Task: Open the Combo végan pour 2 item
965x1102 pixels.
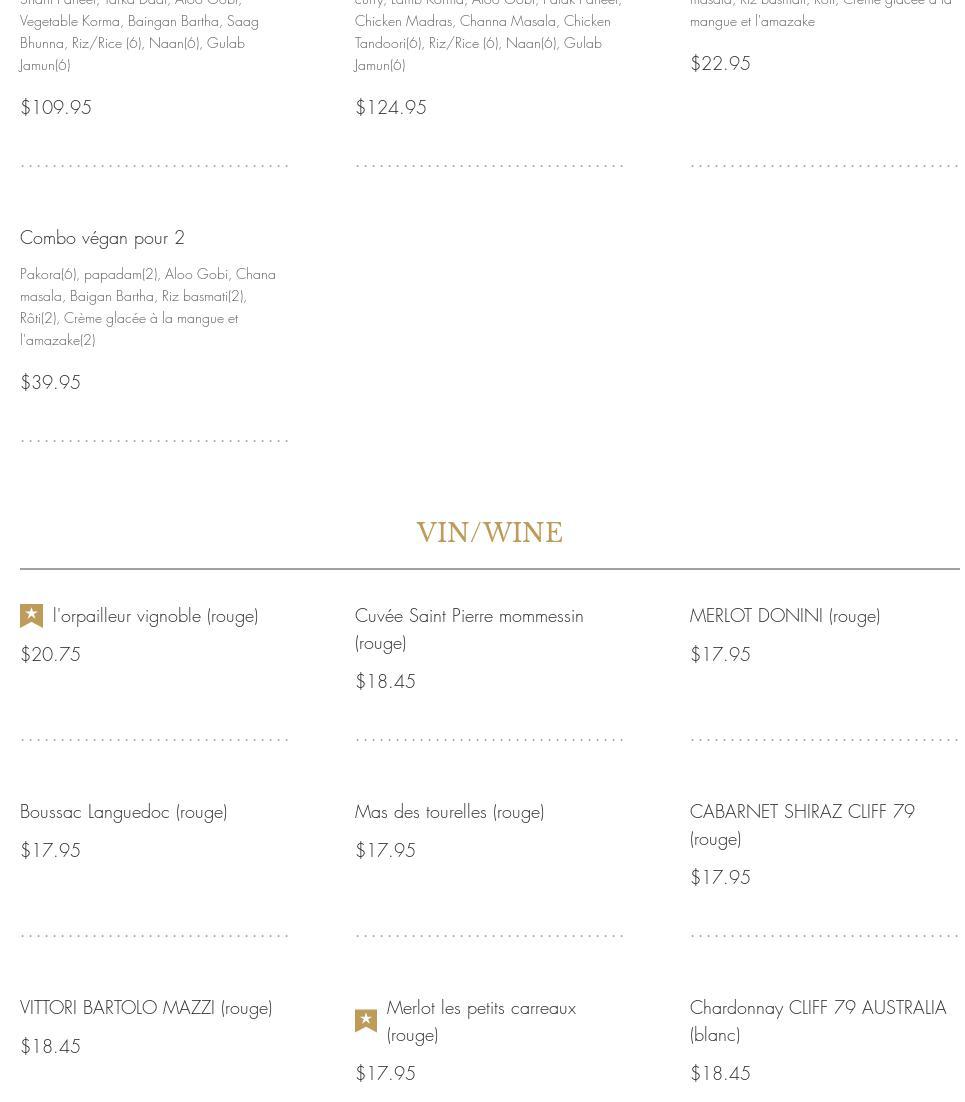Action: coord(102,238)
